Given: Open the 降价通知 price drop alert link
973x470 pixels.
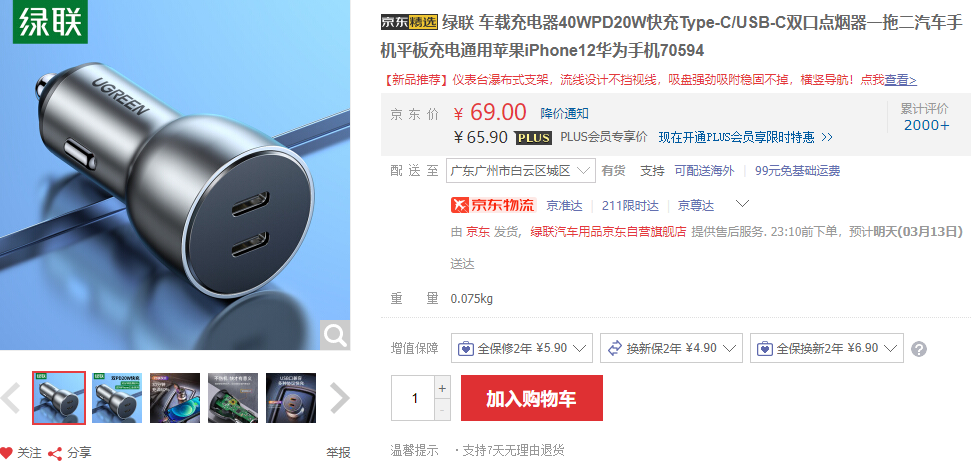Looking at the screenshot, I should pos(565,114).
